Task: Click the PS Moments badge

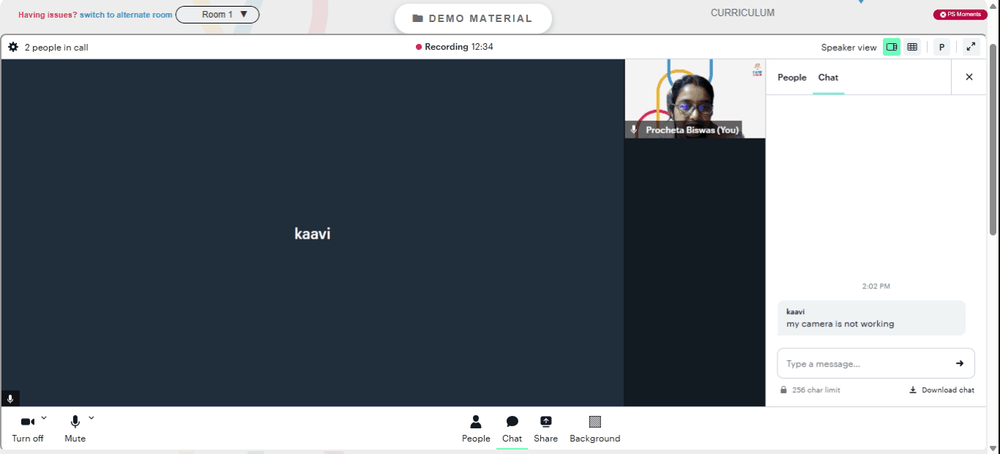Action: pyautogui.click(x=960, y=14)
